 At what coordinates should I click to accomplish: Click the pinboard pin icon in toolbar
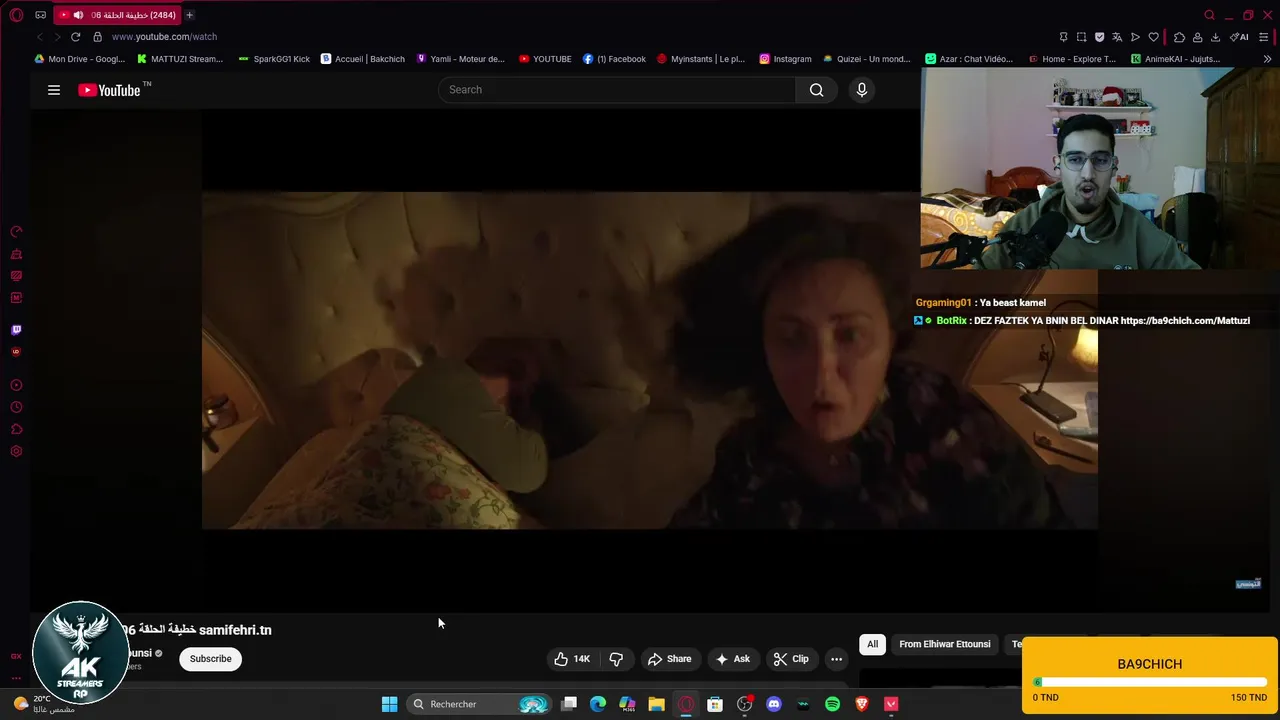1063,37
